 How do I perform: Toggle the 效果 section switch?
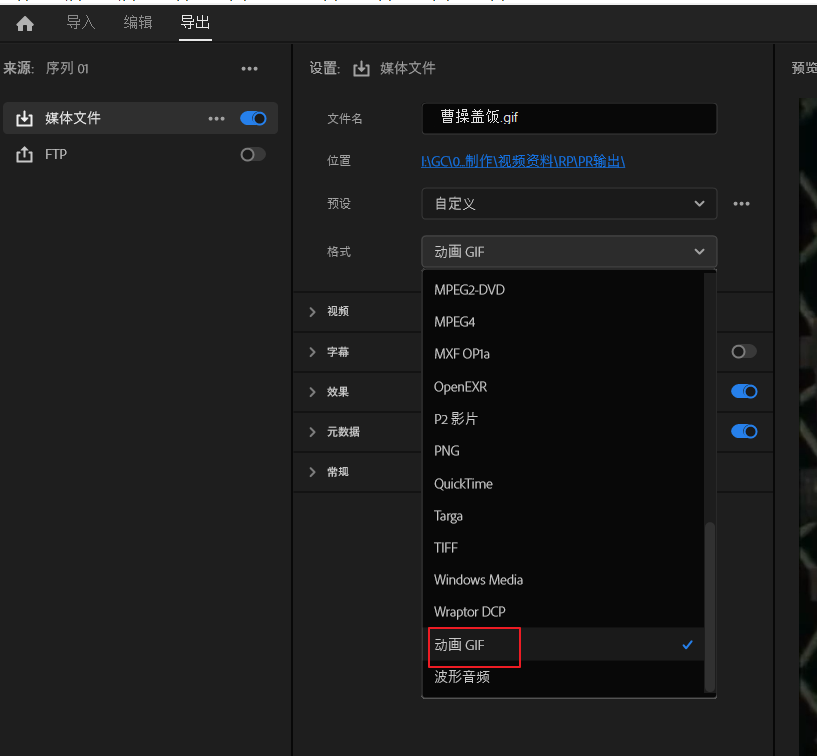point(744,392)
